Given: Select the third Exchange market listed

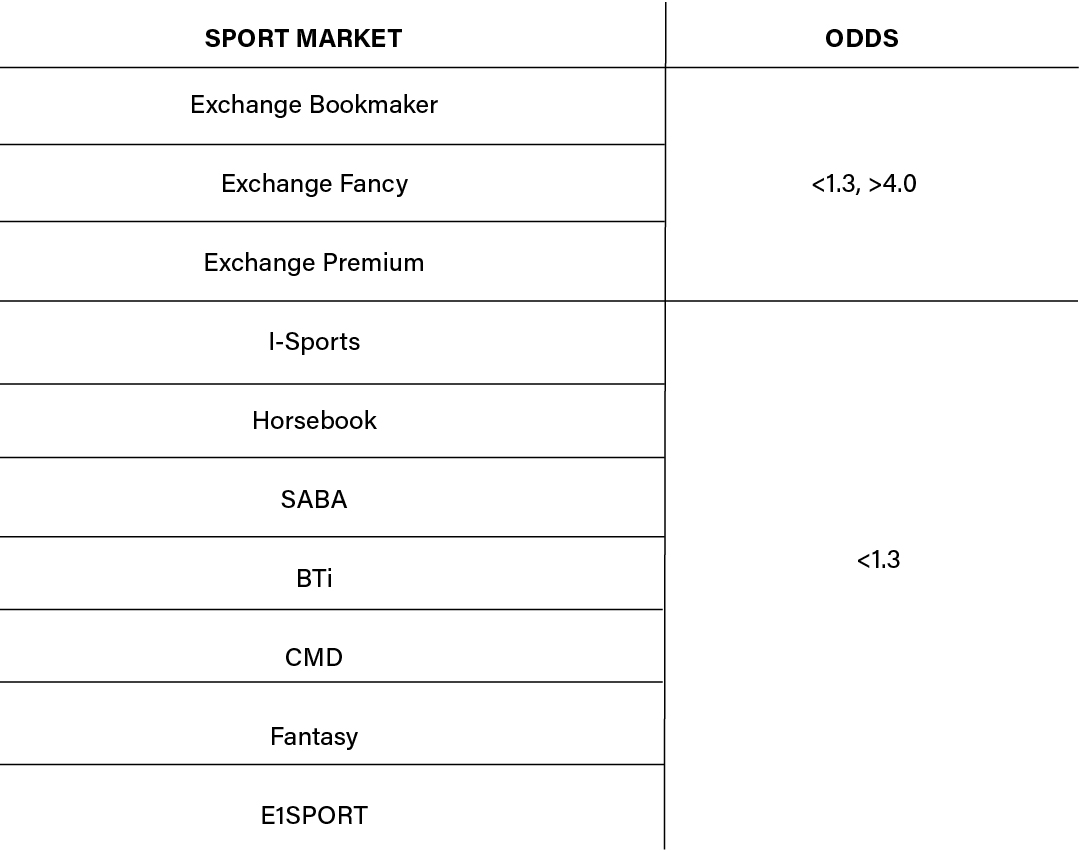Looking at the screenshot, I should [x=314, y=263].
